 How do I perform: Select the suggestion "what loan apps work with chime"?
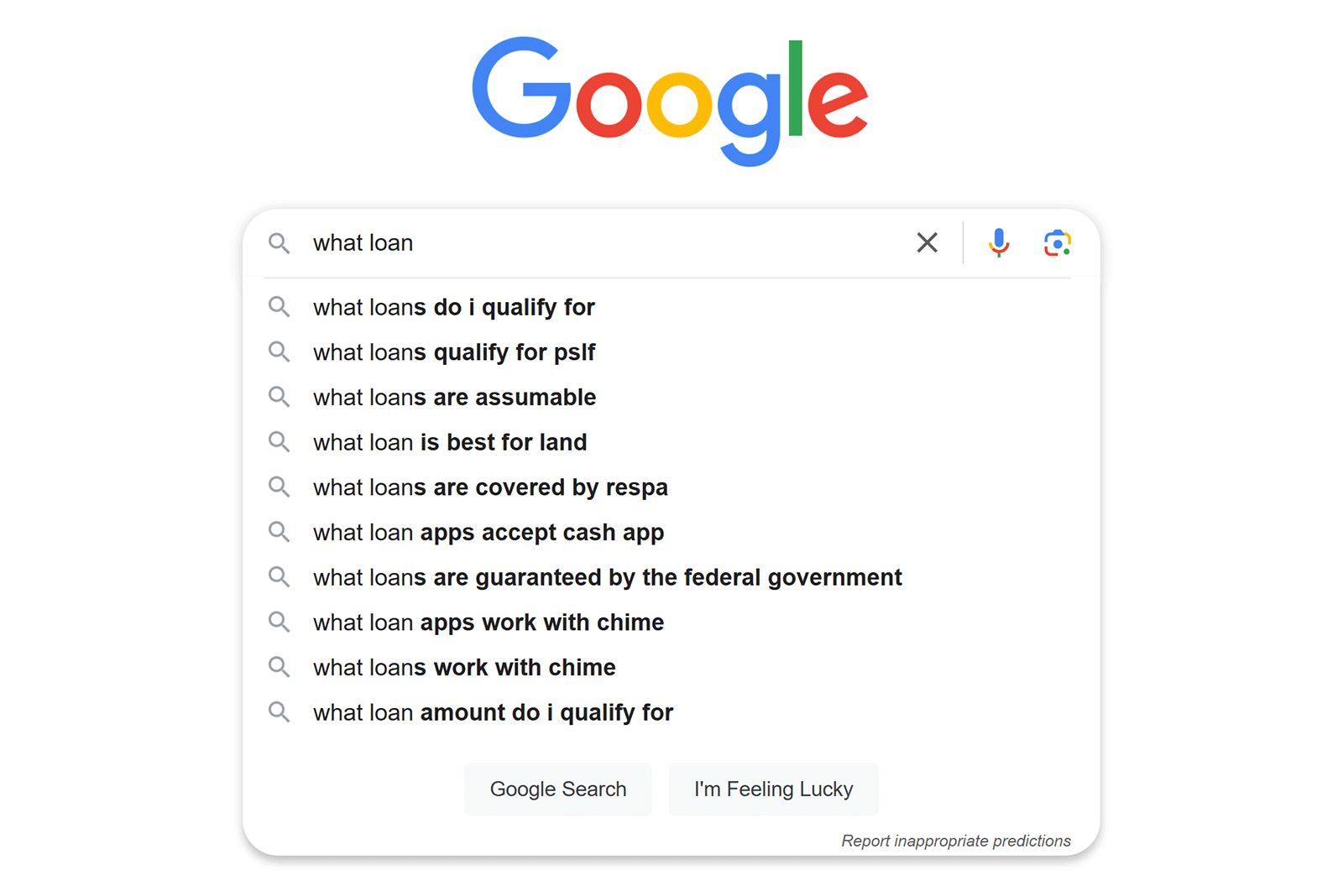pos(488,623)
